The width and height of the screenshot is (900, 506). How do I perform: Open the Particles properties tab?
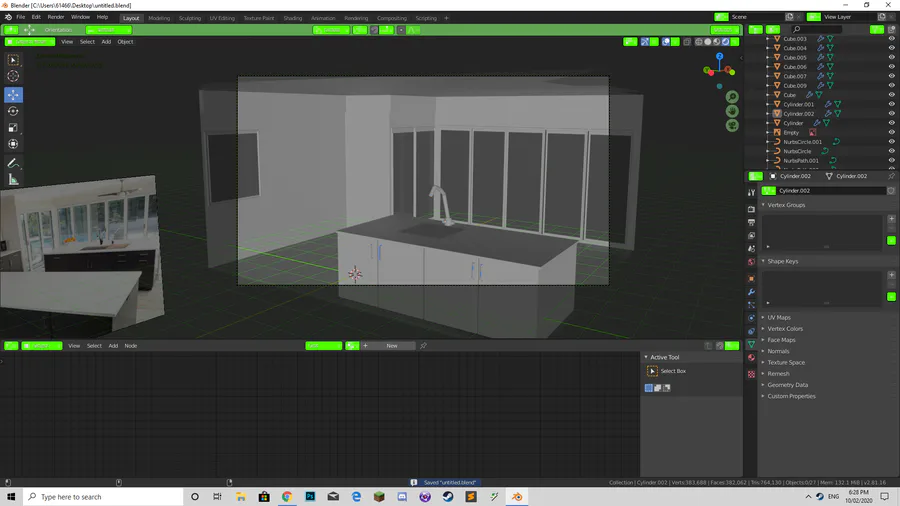coord(751,305)
